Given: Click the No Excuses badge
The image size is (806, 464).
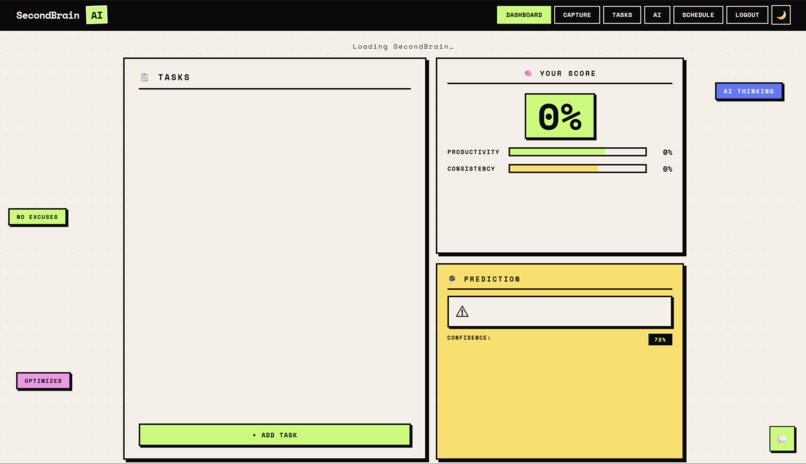Looking at the screenshot, I should (38, 217).
